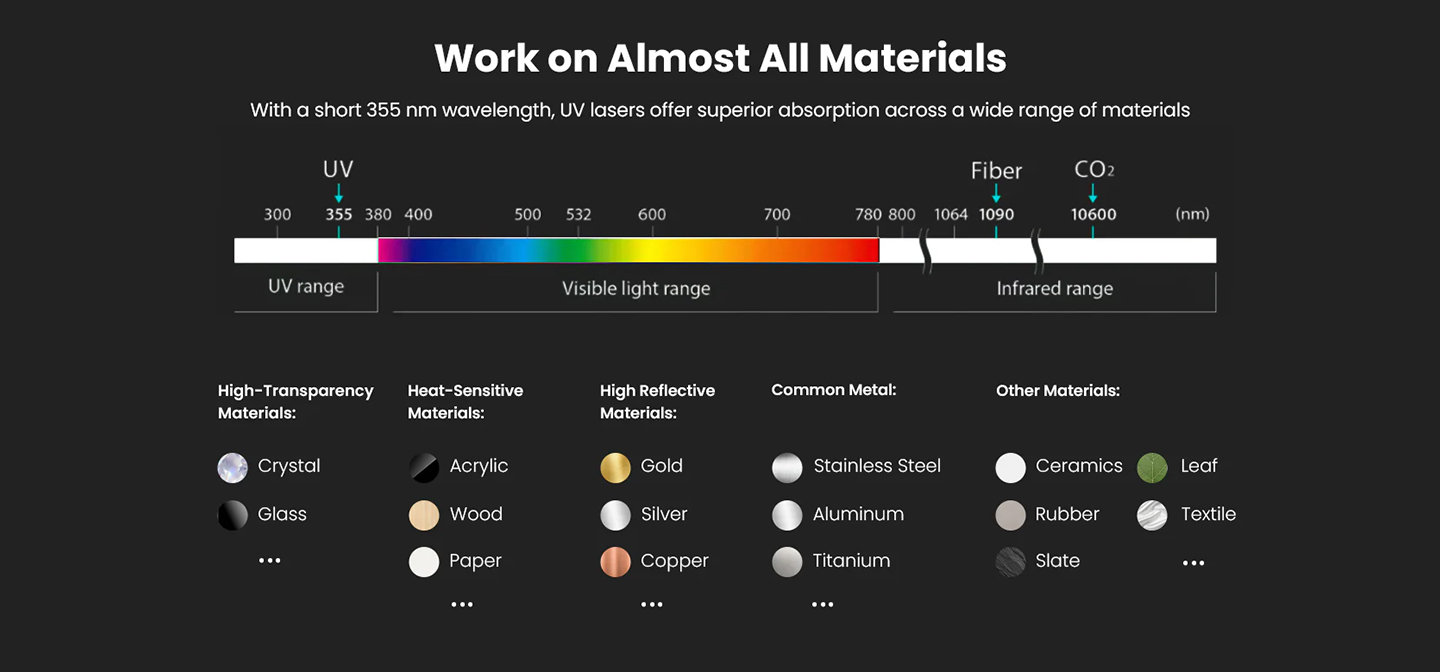Click the UV 355 wavelength marker
The height and width of the screenshot is (672, 1440).
pyautogui.click(x=339, y=214)
